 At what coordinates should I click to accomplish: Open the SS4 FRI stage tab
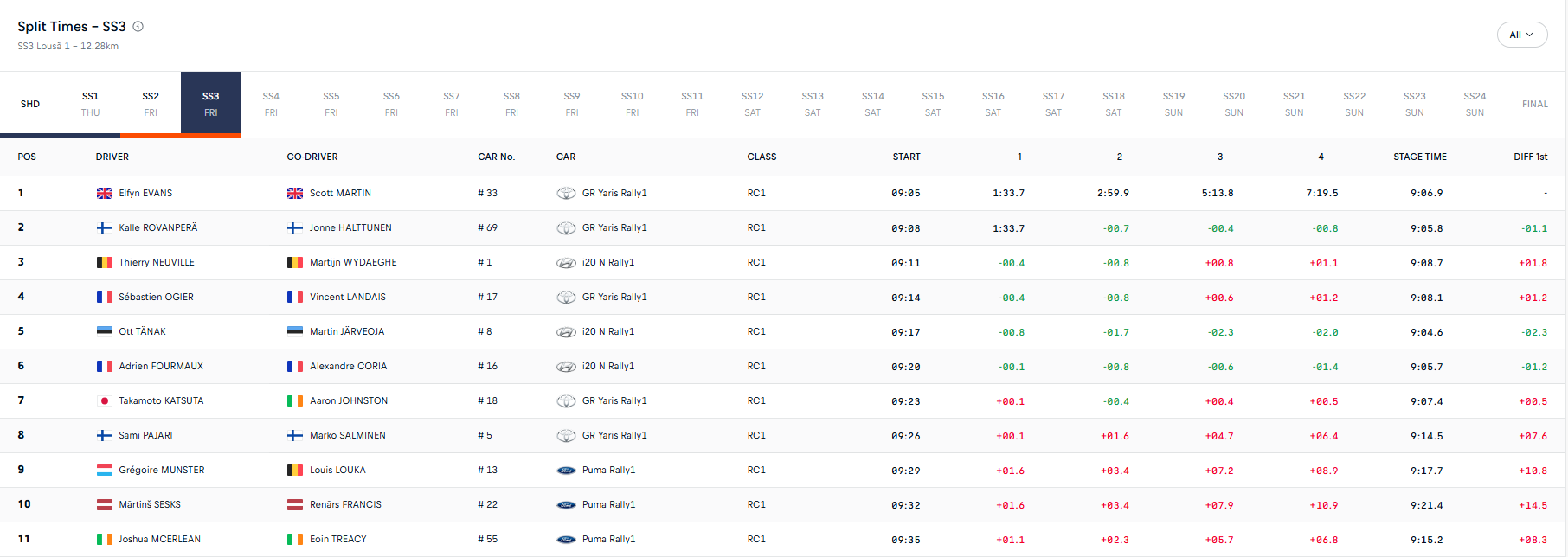(271, 104)
